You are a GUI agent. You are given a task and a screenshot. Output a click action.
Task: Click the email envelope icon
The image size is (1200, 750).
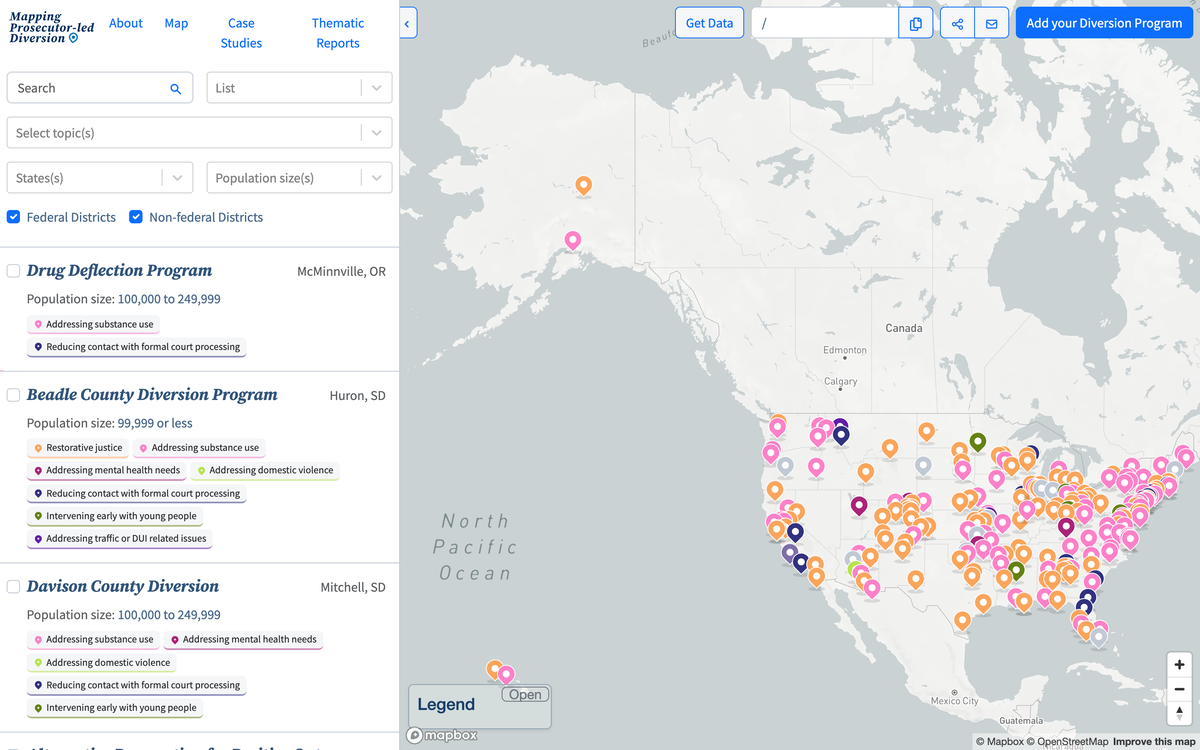991,24
